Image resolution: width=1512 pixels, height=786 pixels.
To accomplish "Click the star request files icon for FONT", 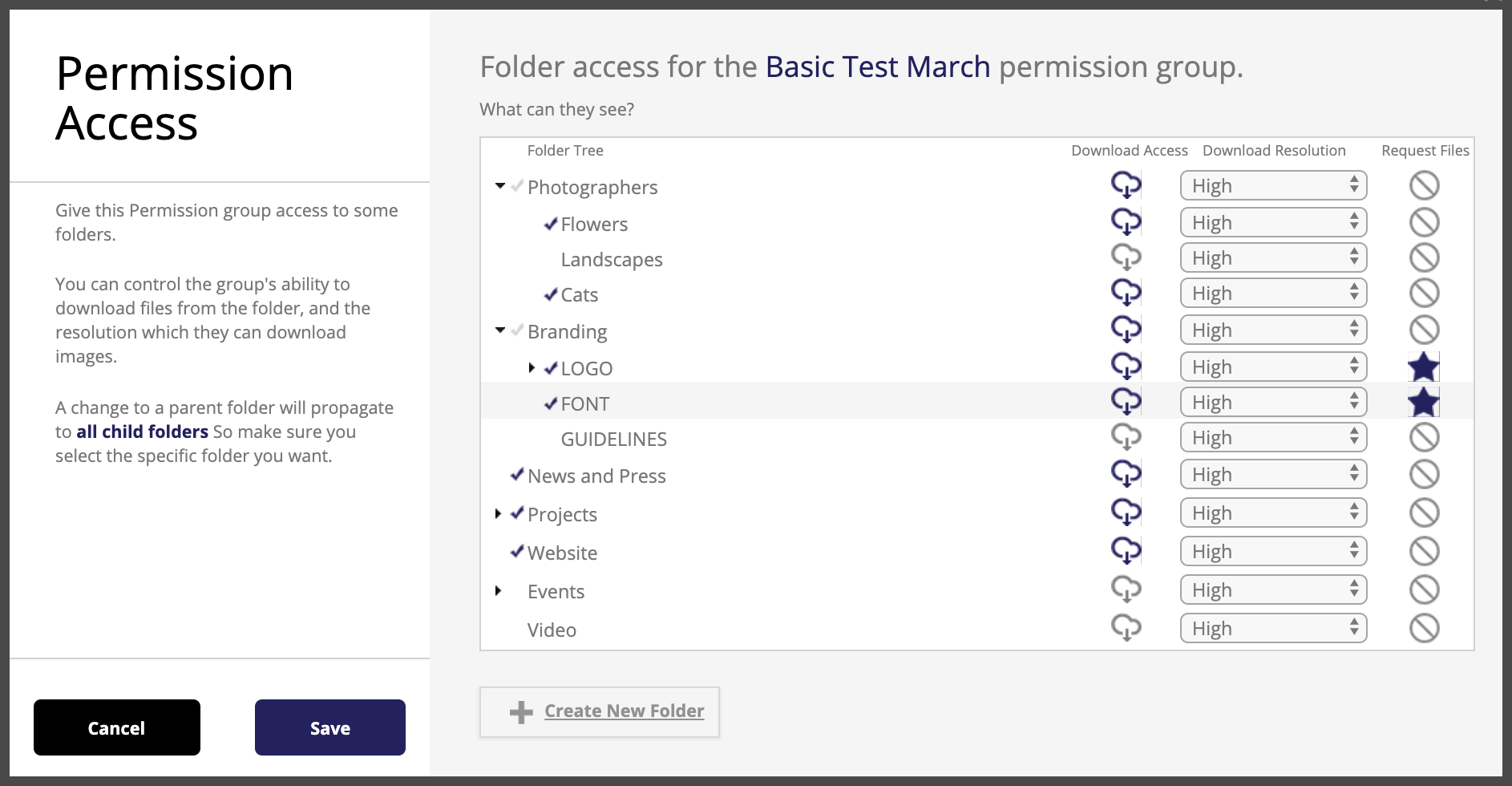I will (x=1424, y=402).
